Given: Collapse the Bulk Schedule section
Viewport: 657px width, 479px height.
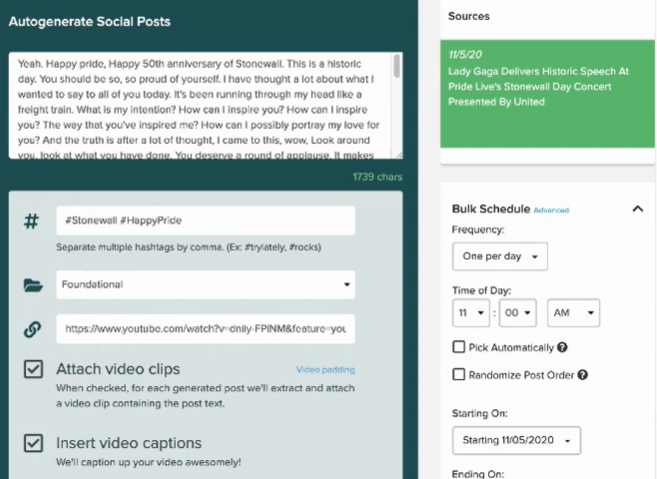Looking at the screenshot, I should (637, 209).
